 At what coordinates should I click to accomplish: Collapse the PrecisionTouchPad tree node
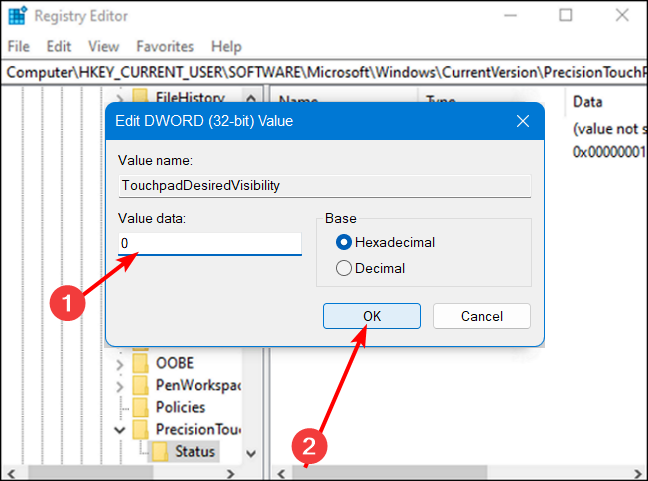point(120,429)
